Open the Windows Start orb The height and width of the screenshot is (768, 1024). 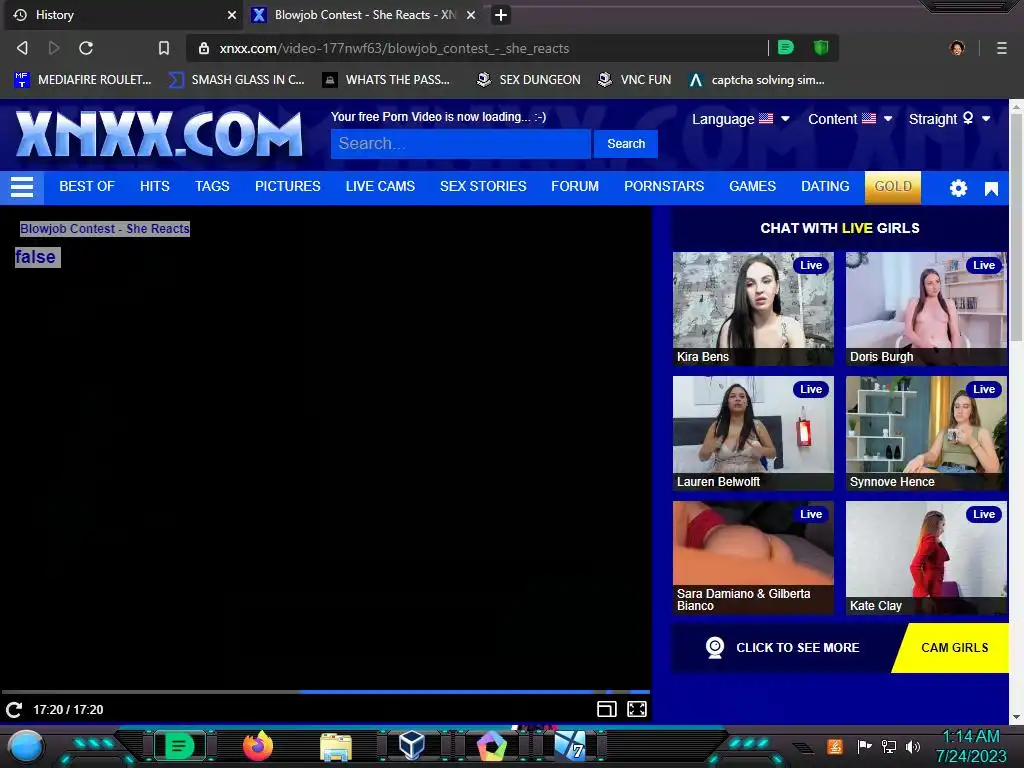pos(26,746)
